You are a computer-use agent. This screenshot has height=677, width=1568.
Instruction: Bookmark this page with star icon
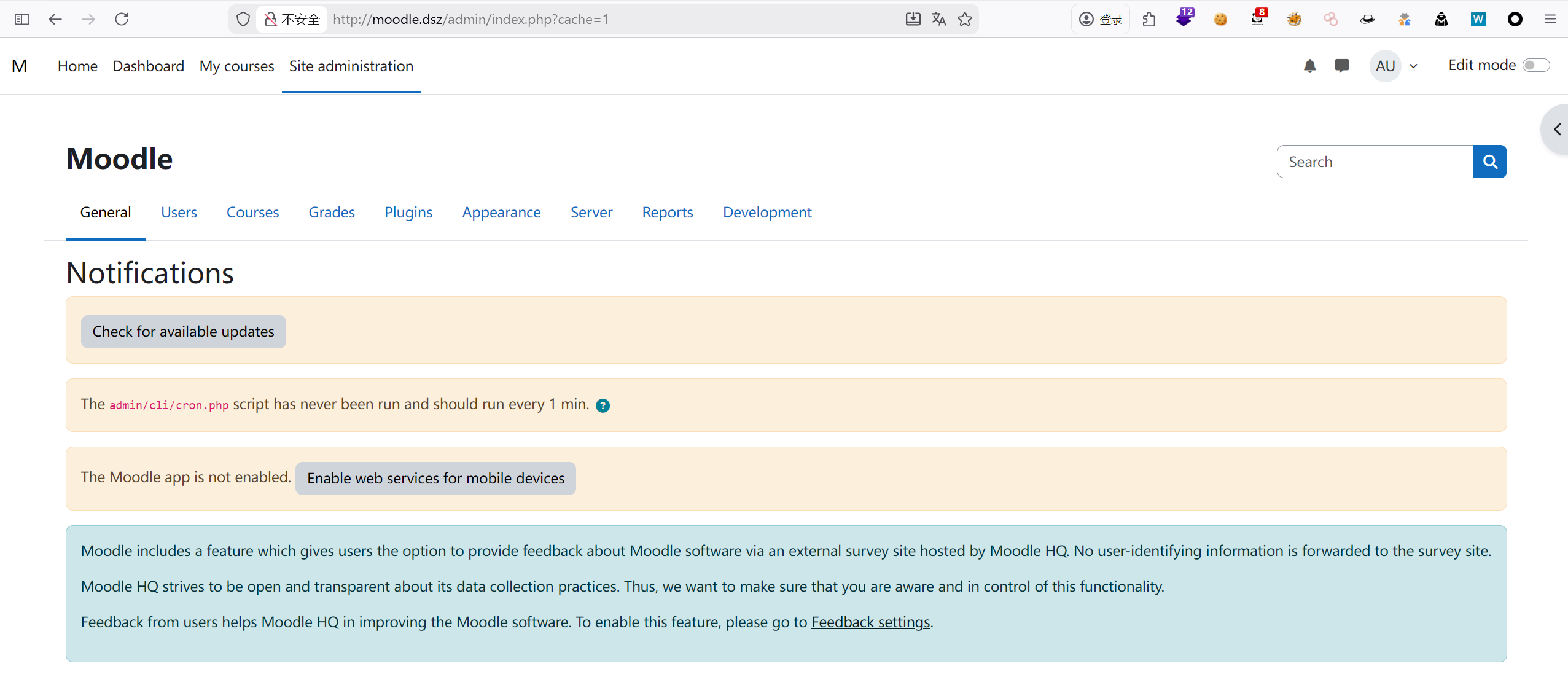click(965, 19)
